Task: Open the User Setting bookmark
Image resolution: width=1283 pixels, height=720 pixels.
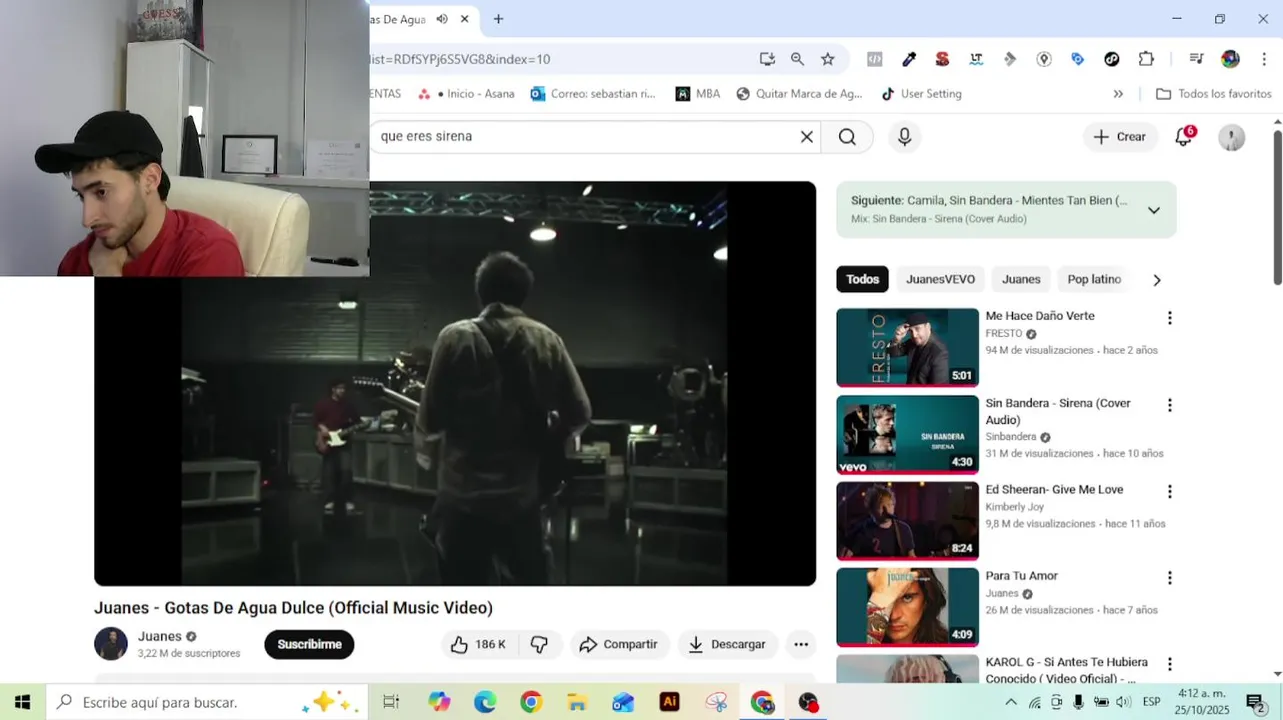Action: (921, 94)
